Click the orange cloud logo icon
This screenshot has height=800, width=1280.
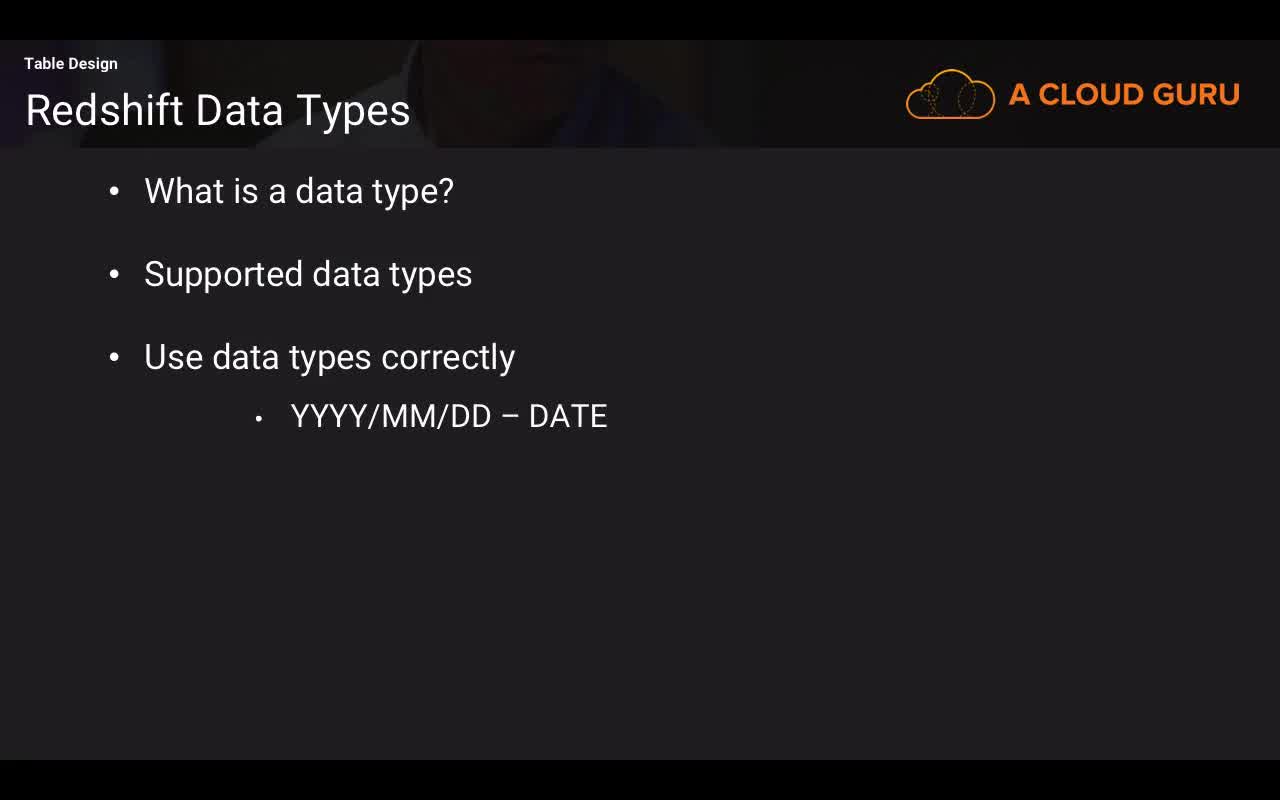pyautogui.click(x=950, y=95)
